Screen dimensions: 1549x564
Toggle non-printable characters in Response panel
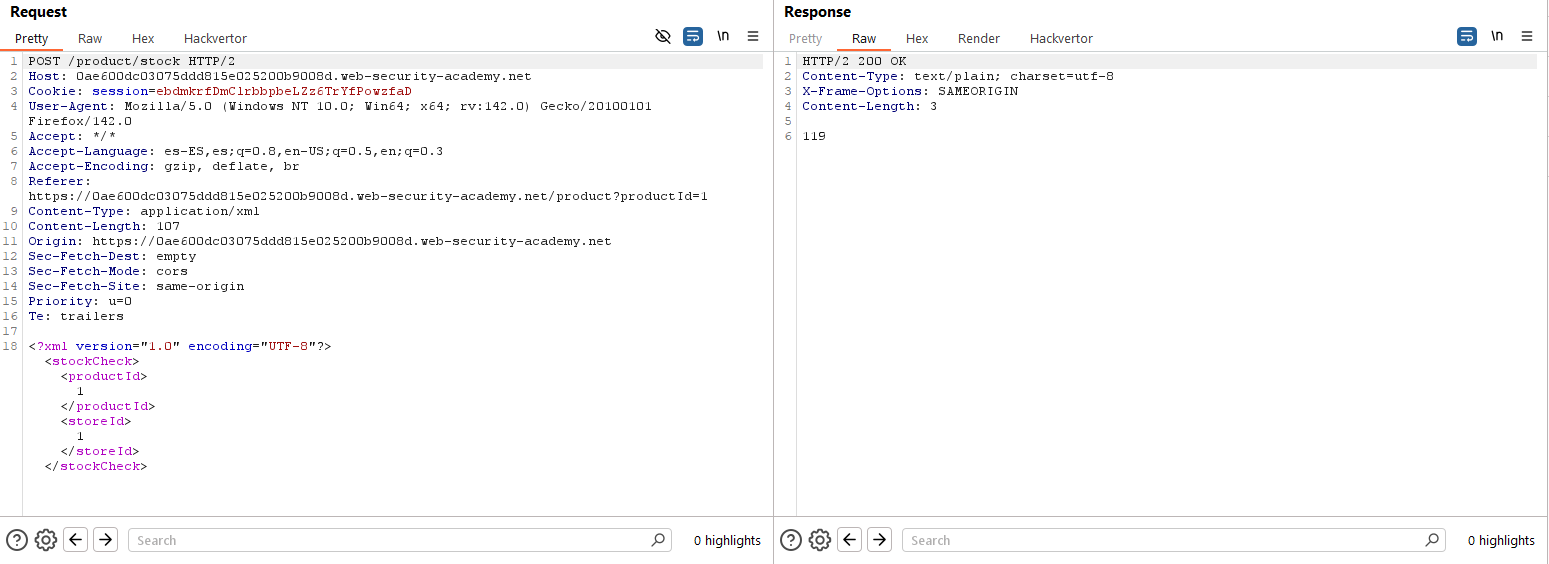coord(1497,37)
